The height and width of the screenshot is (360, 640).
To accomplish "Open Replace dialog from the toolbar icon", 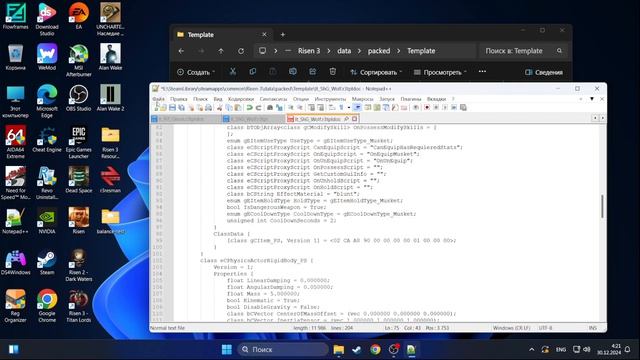I will point(279,107).
